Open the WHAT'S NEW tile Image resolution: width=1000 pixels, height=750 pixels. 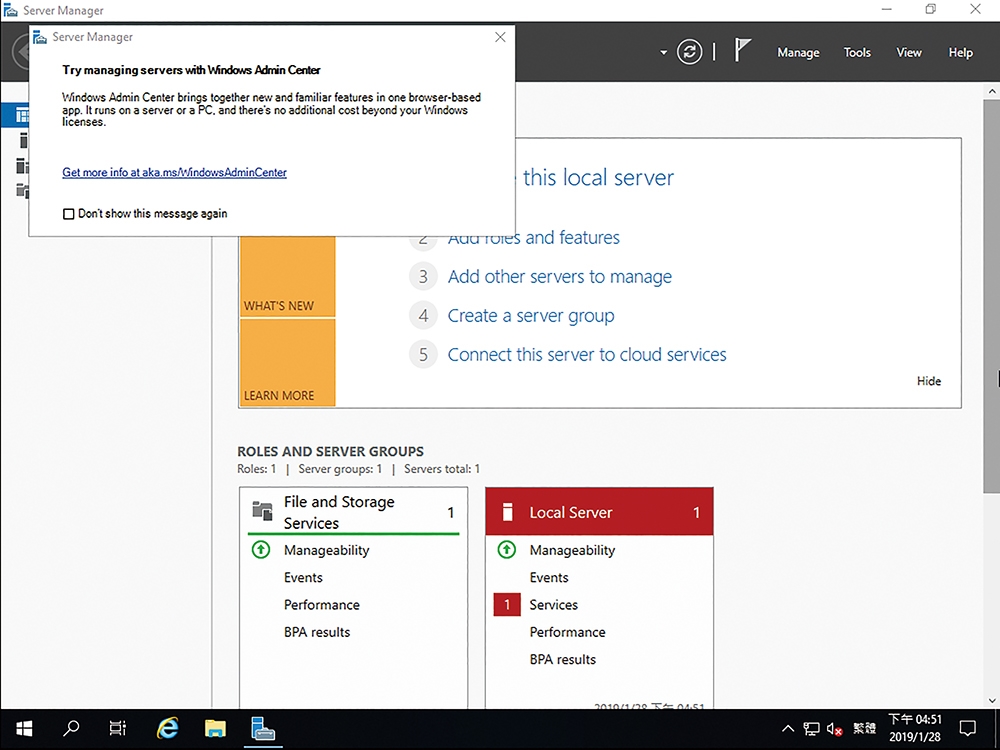click(x=288, y=276)
